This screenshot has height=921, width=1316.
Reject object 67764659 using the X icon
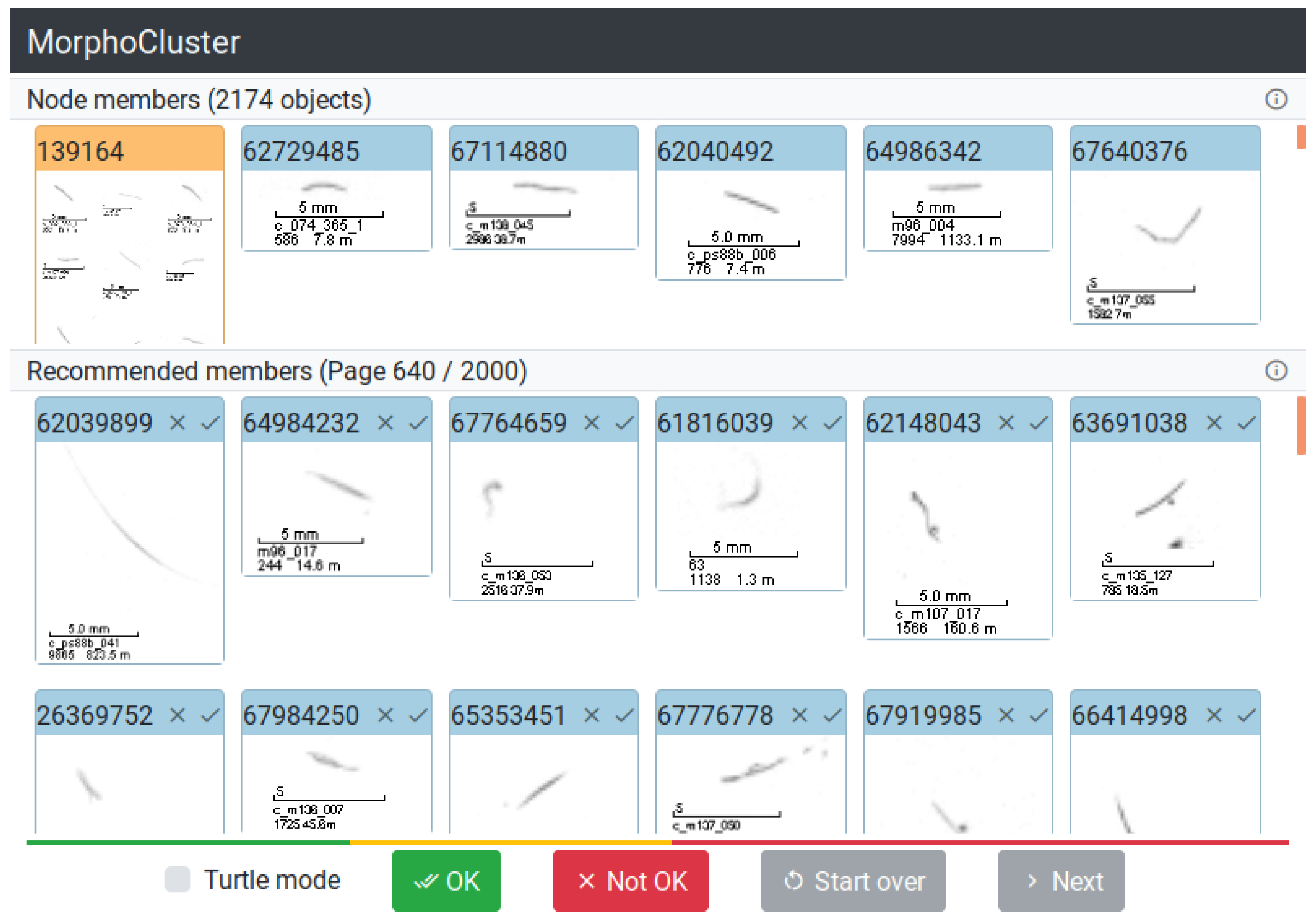592,423
